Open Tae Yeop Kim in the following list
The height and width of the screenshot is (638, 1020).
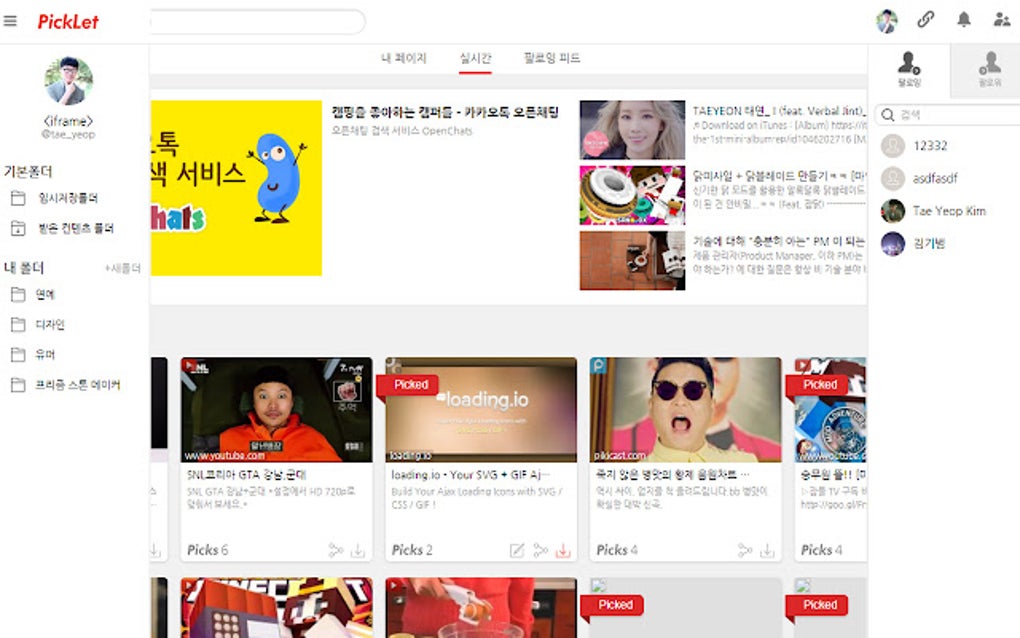(949, 211)
